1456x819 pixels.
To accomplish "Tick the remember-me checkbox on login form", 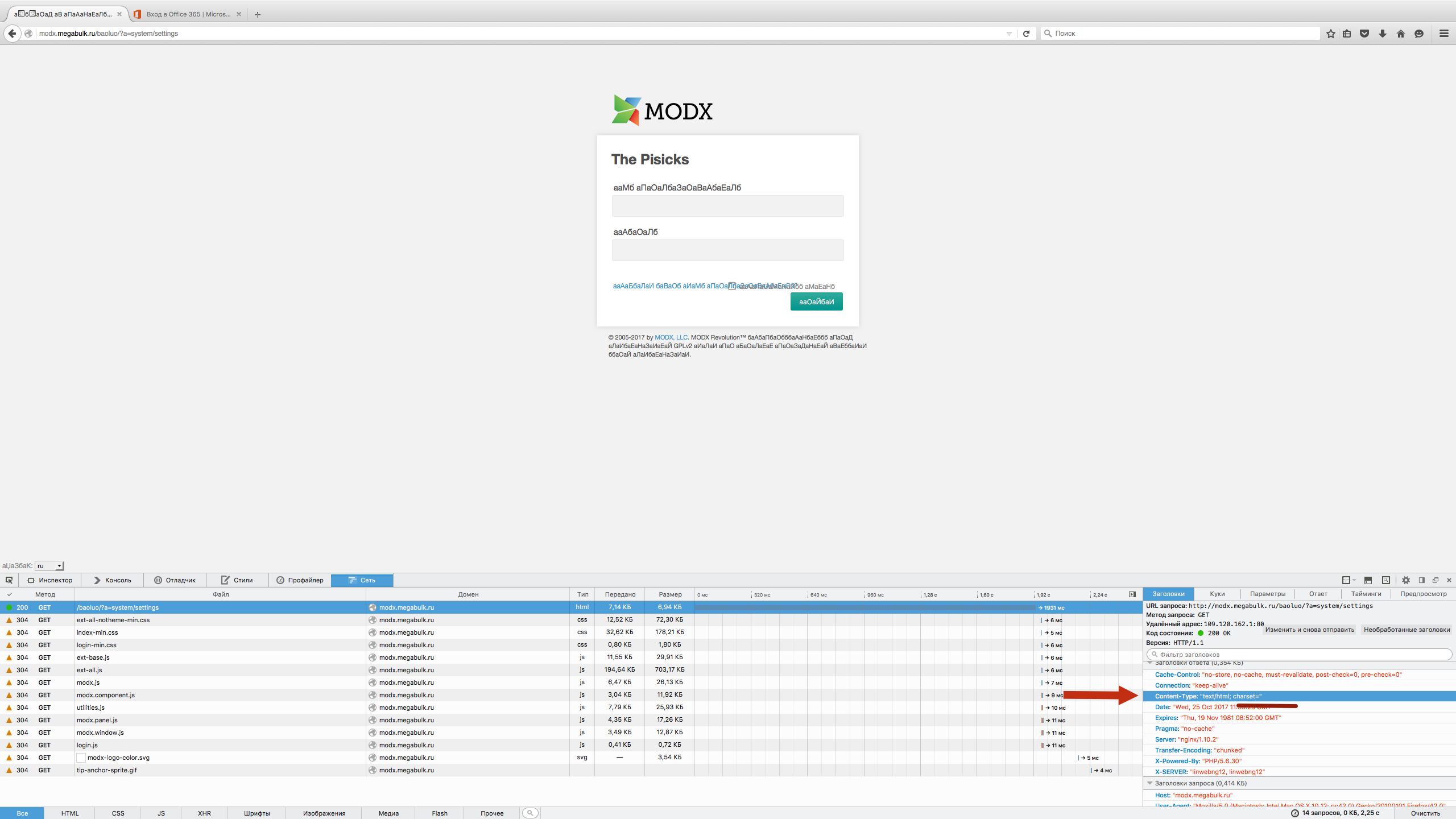I will coord(733,286).
